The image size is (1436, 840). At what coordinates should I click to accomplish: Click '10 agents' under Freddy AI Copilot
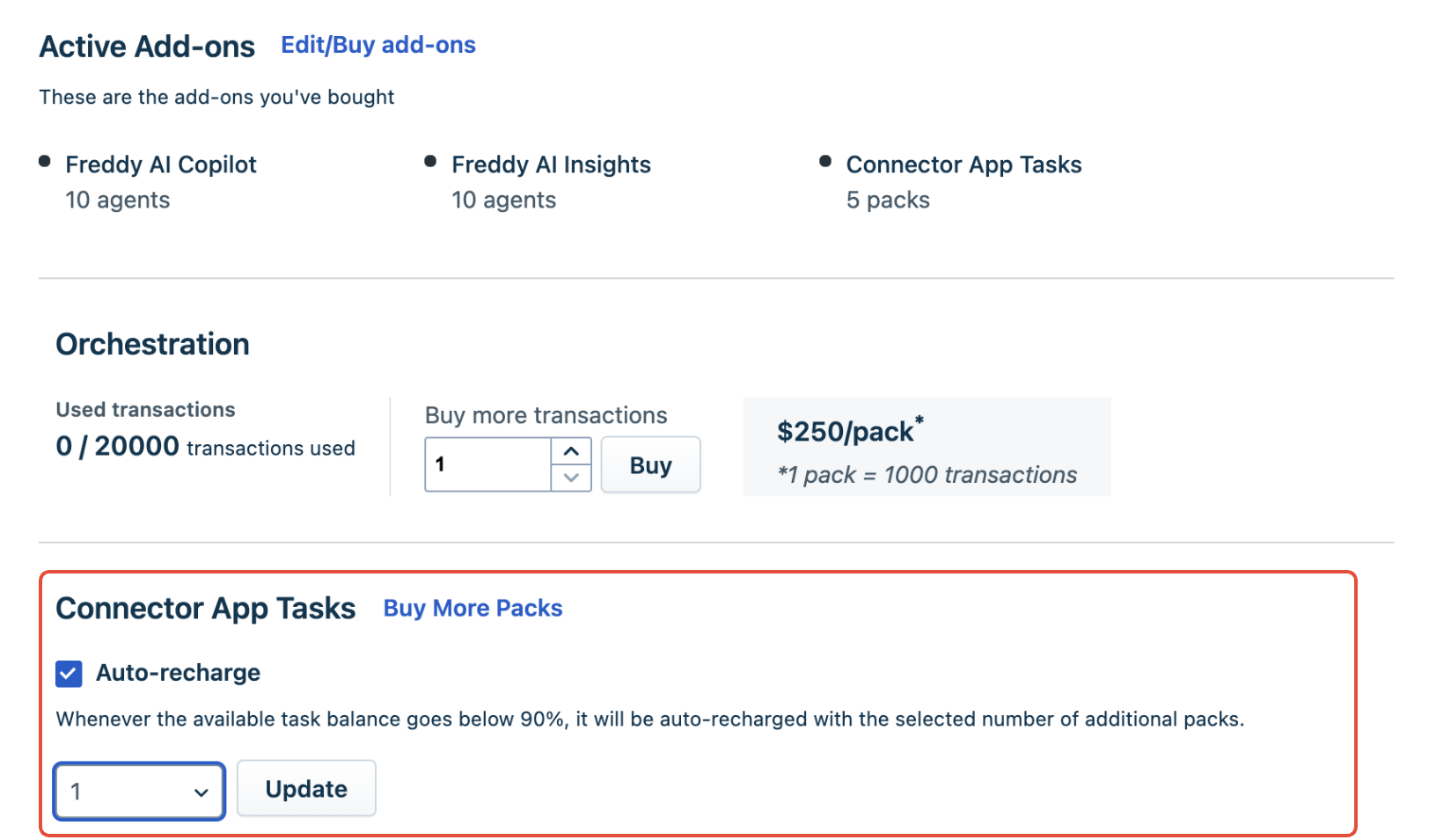click(117, 200)
